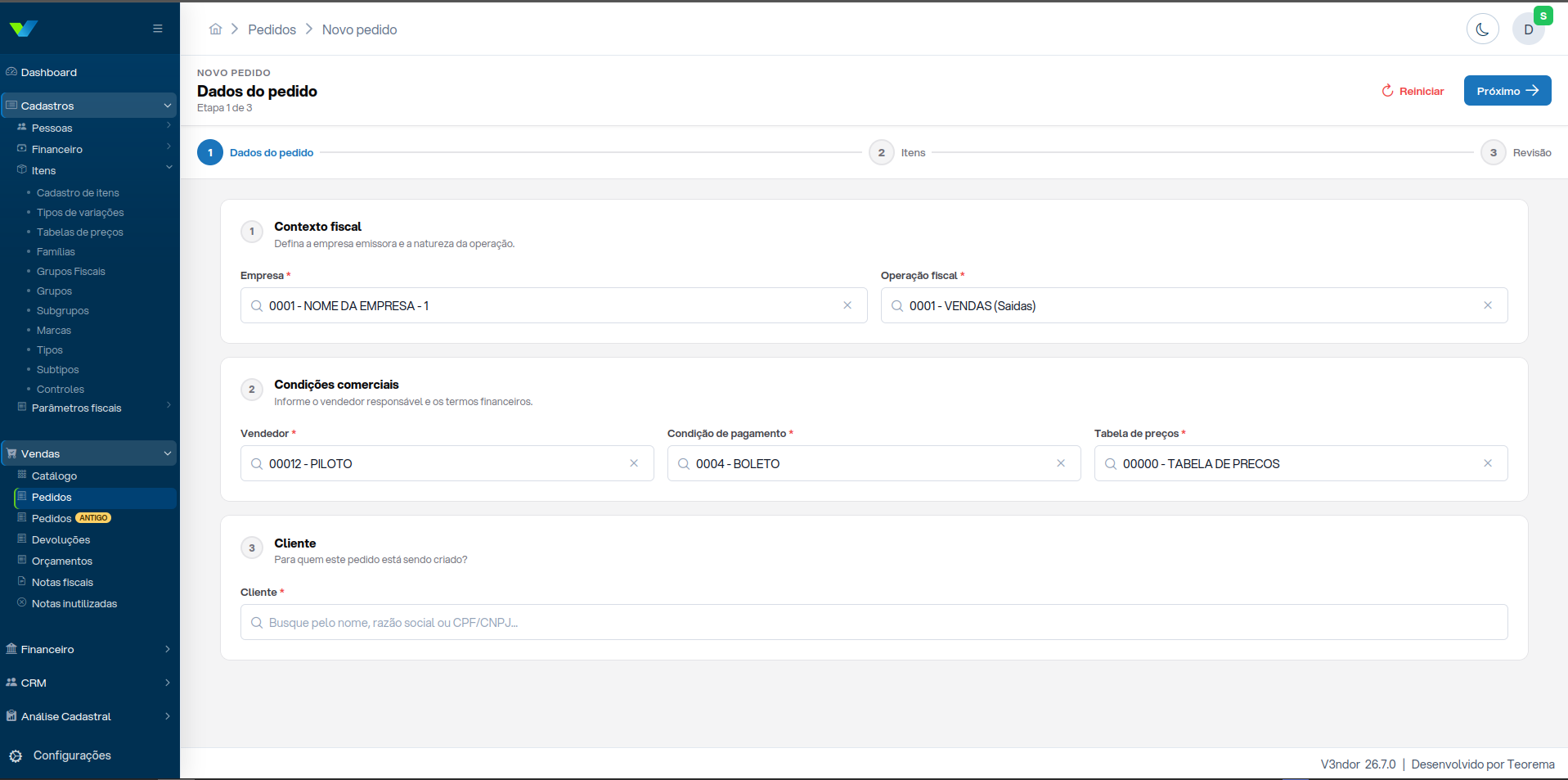Go to step 2 Itens
The height and width of the screenshot is (780, 1568).
pyautogui.click(x=898, y=152)
